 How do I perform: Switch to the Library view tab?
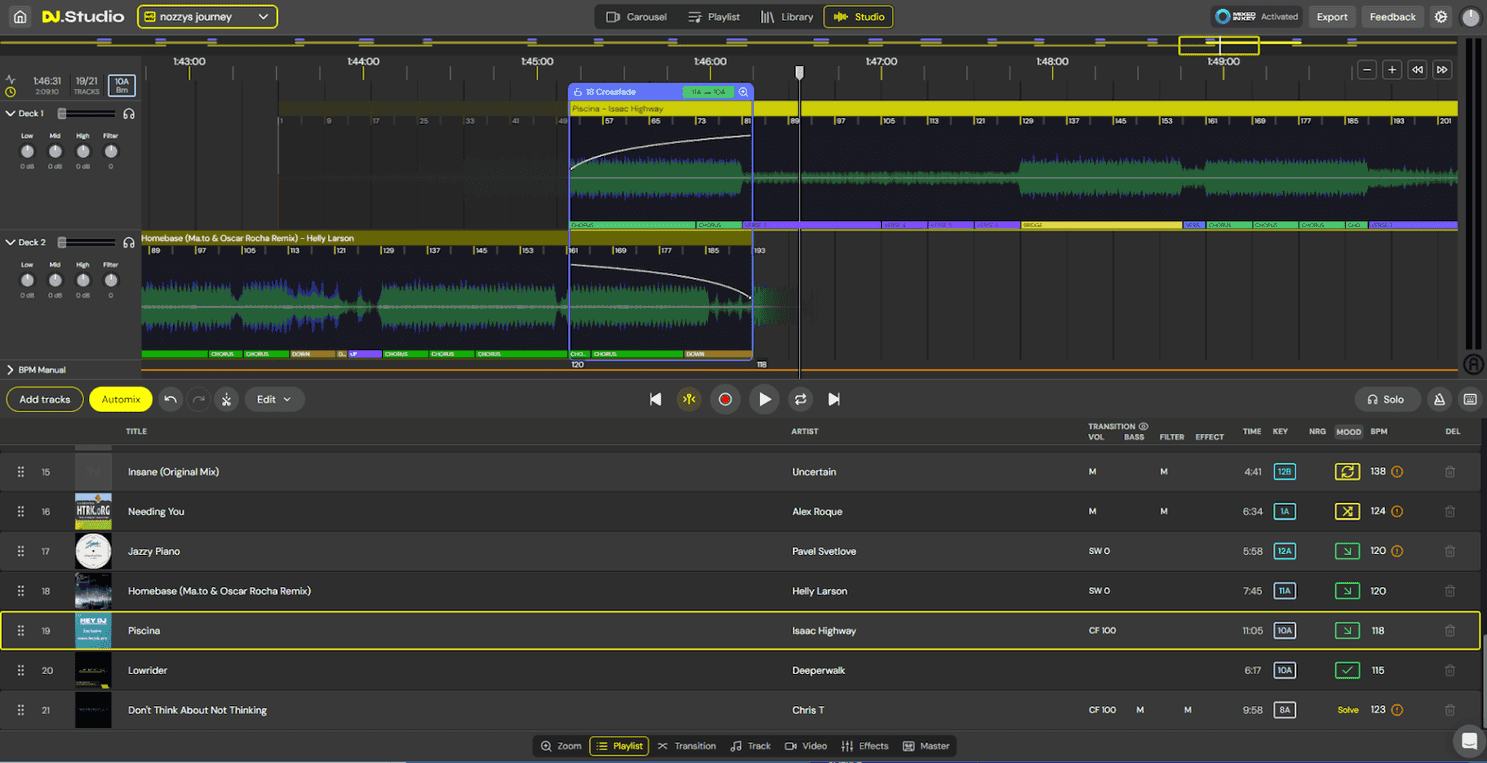786,17
